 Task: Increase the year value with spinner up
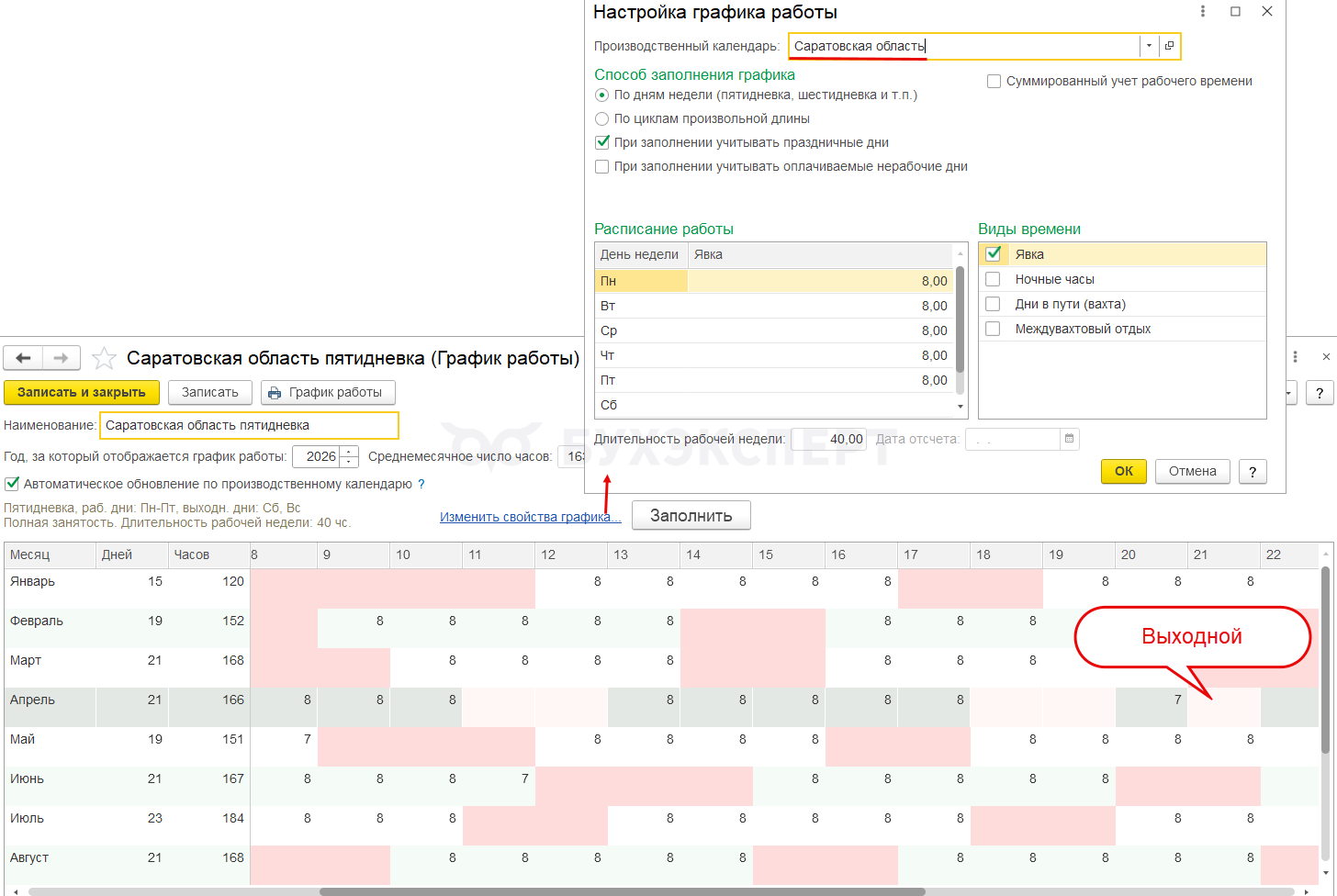point(349,452)
